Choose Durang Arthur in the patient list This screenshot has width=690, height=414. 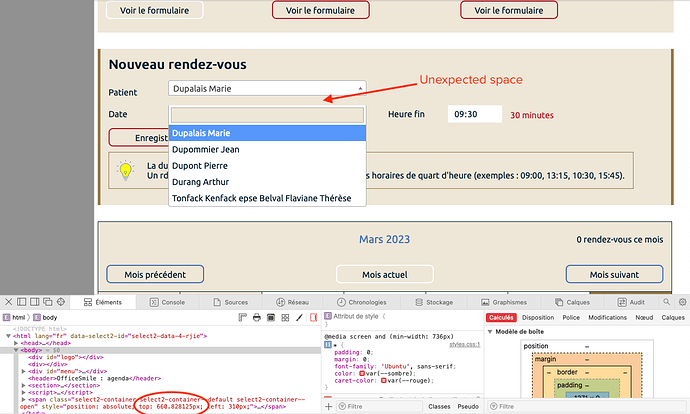268,182
